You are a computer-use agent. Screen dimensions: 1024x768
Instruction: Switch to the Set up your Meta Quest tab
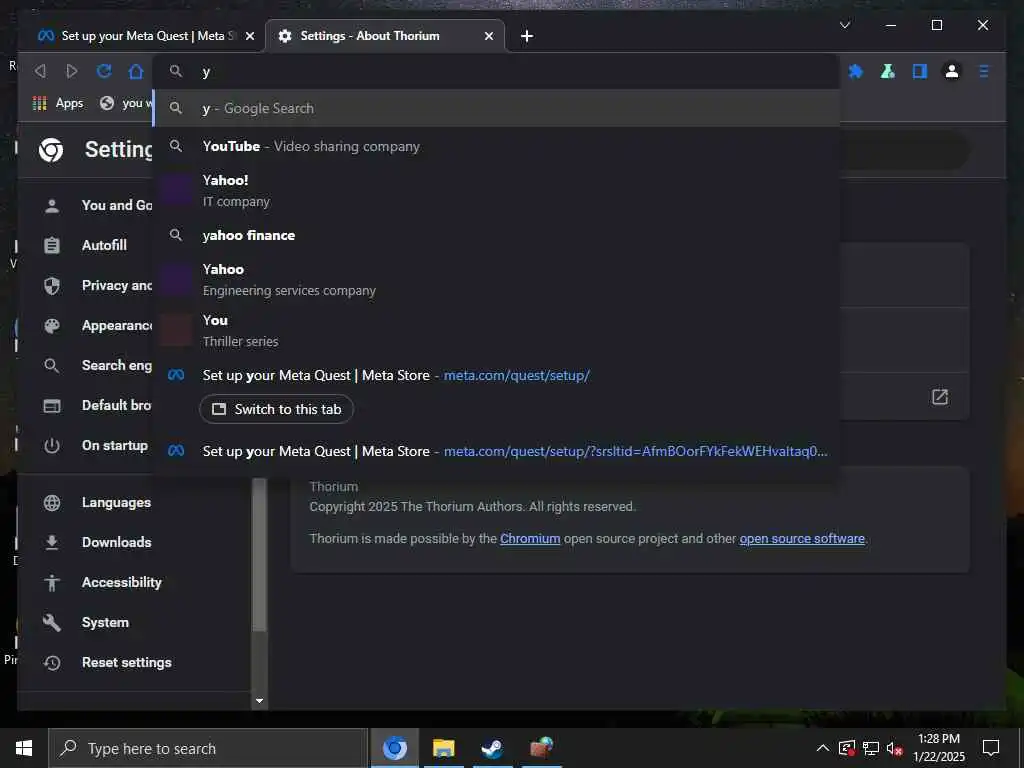136,36
